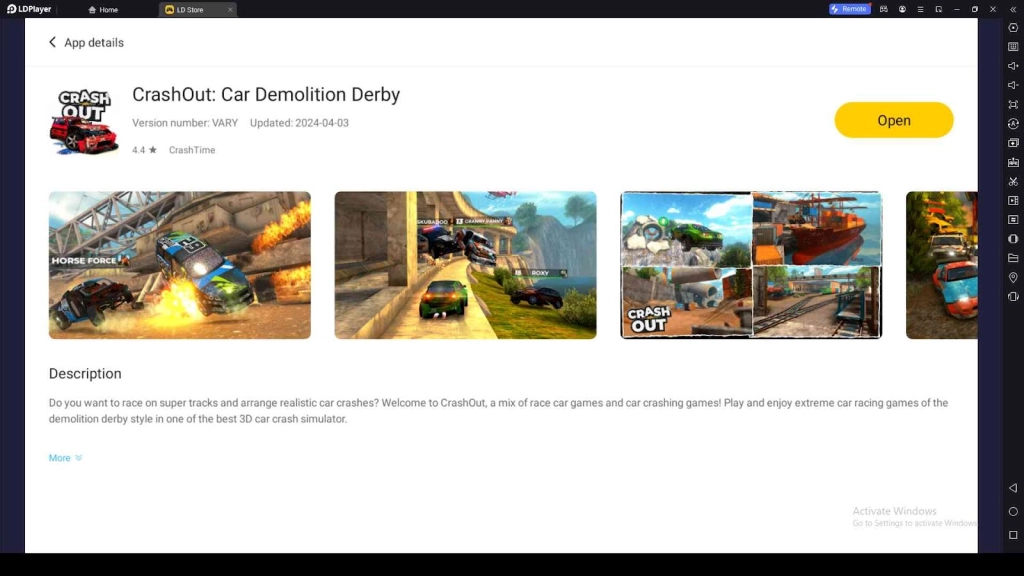Screen dimensions: 1024x576
Task: Open the operation recorder (circled A) icon
Action: tap(1013, 123)
